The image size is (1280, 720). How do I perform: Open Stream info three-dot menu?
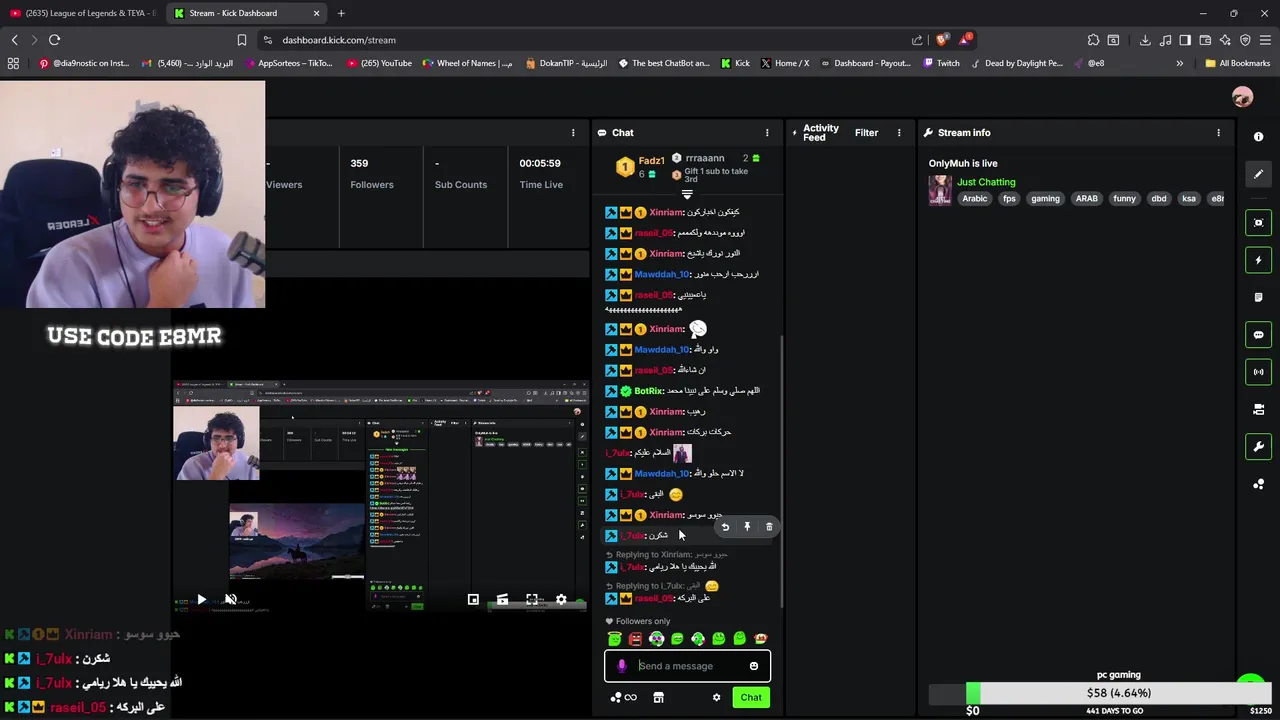[x=1218, y=133]
